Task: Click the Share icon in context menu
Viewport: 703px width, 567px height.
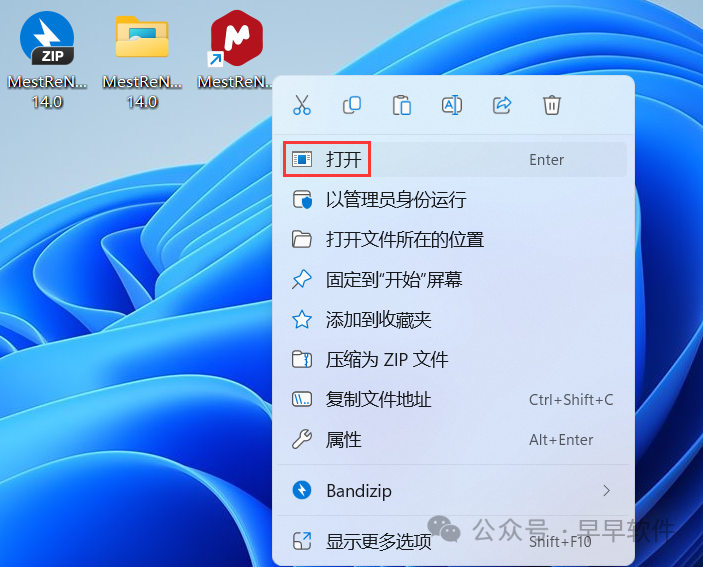Action: (x=502, y=105)
